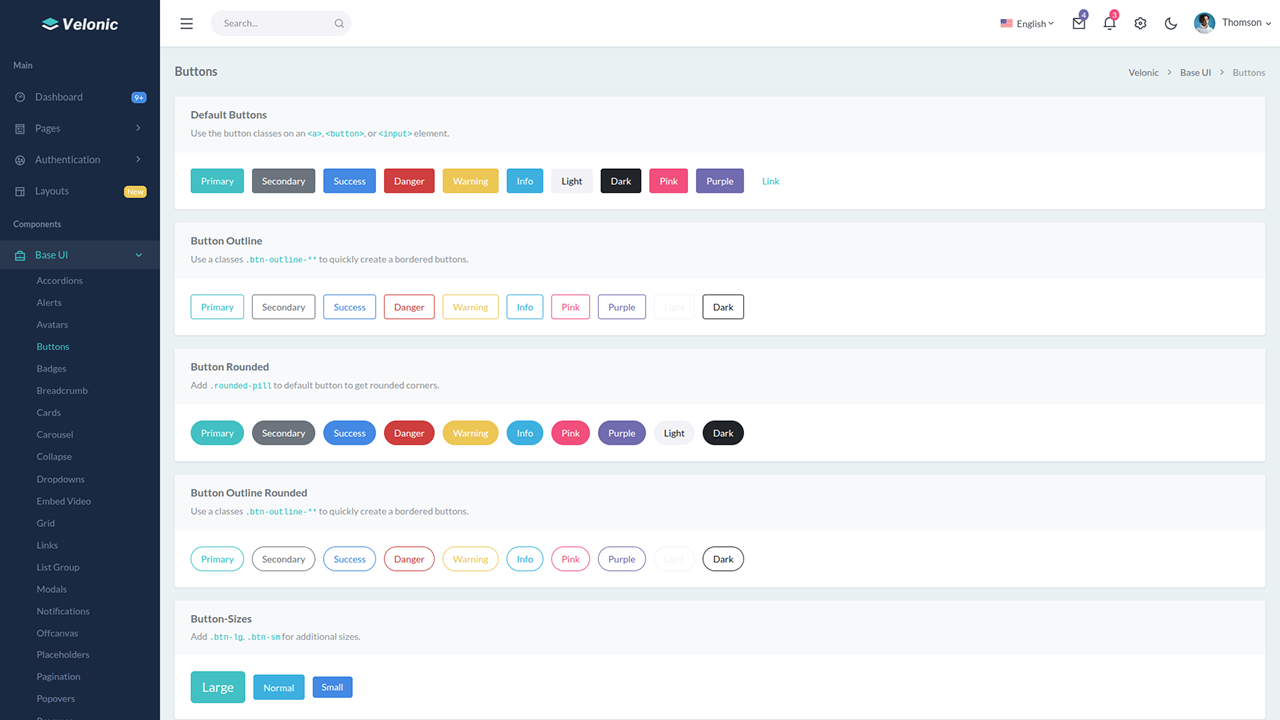
Task: Click the Velonic breadcrumb link
Action: [x=1143, y=72]
